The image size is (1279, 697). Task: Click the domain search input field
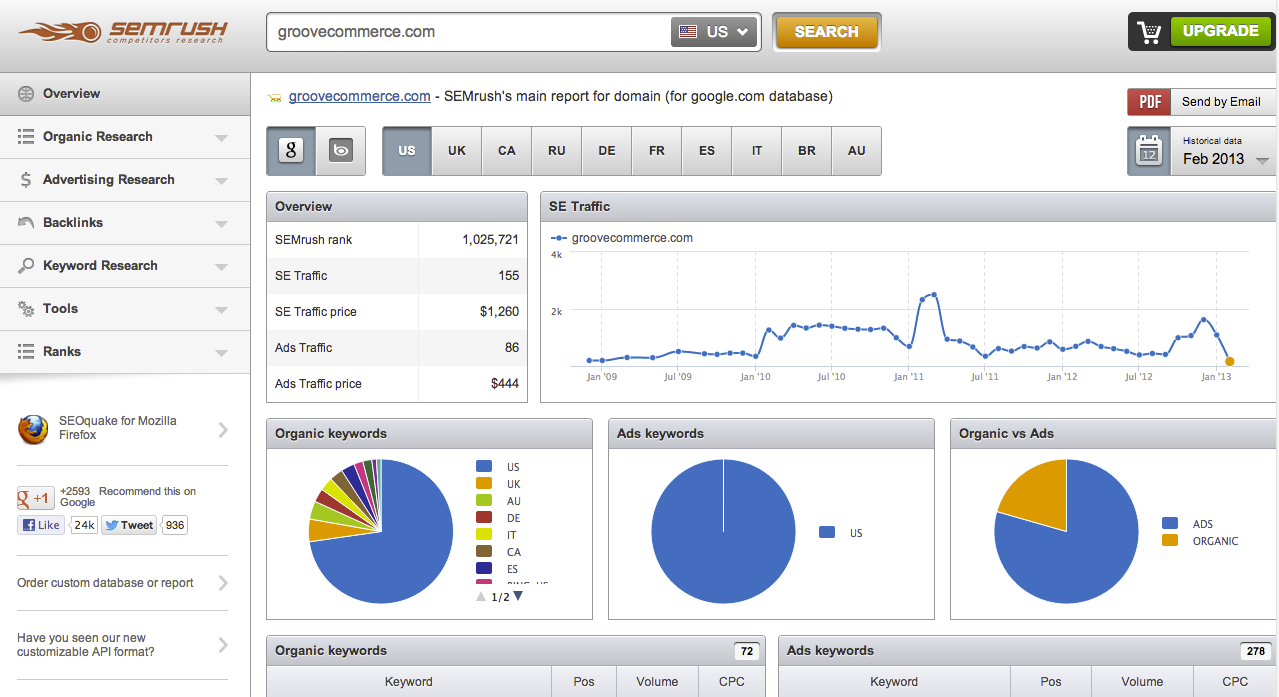[x=468, y=32]
